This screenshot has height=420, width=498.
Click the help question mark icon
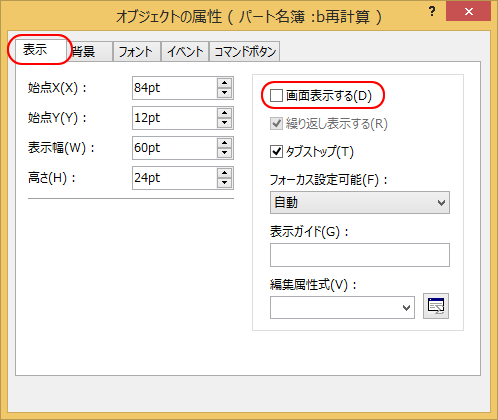(432, 12)
